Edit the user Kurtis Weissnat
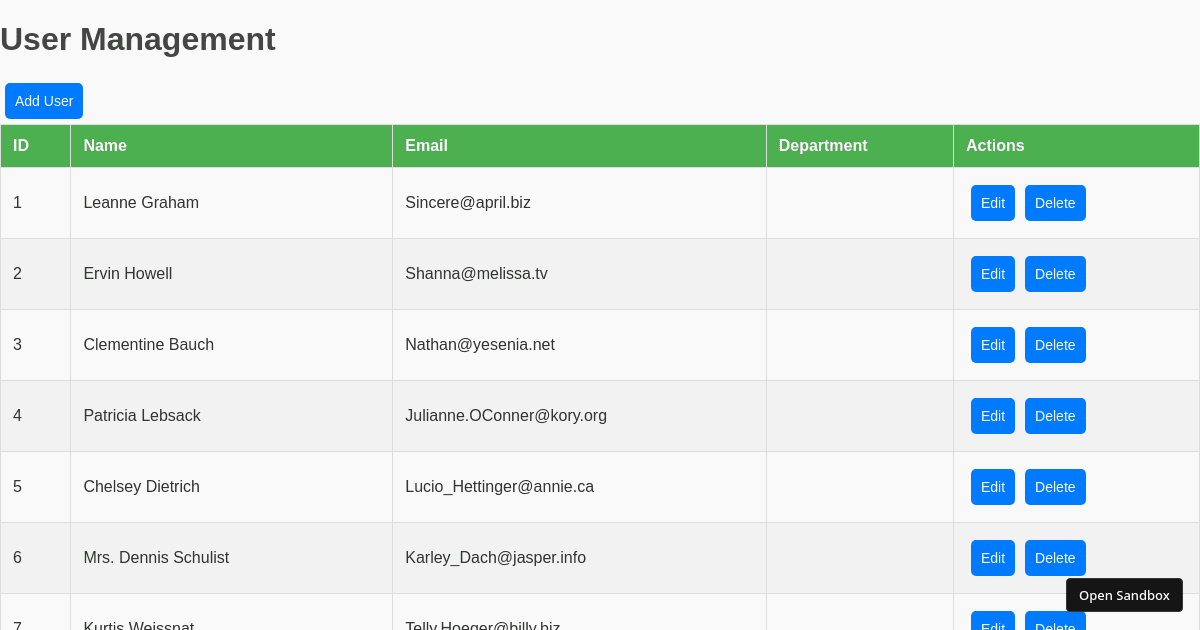 click(992, 625)
